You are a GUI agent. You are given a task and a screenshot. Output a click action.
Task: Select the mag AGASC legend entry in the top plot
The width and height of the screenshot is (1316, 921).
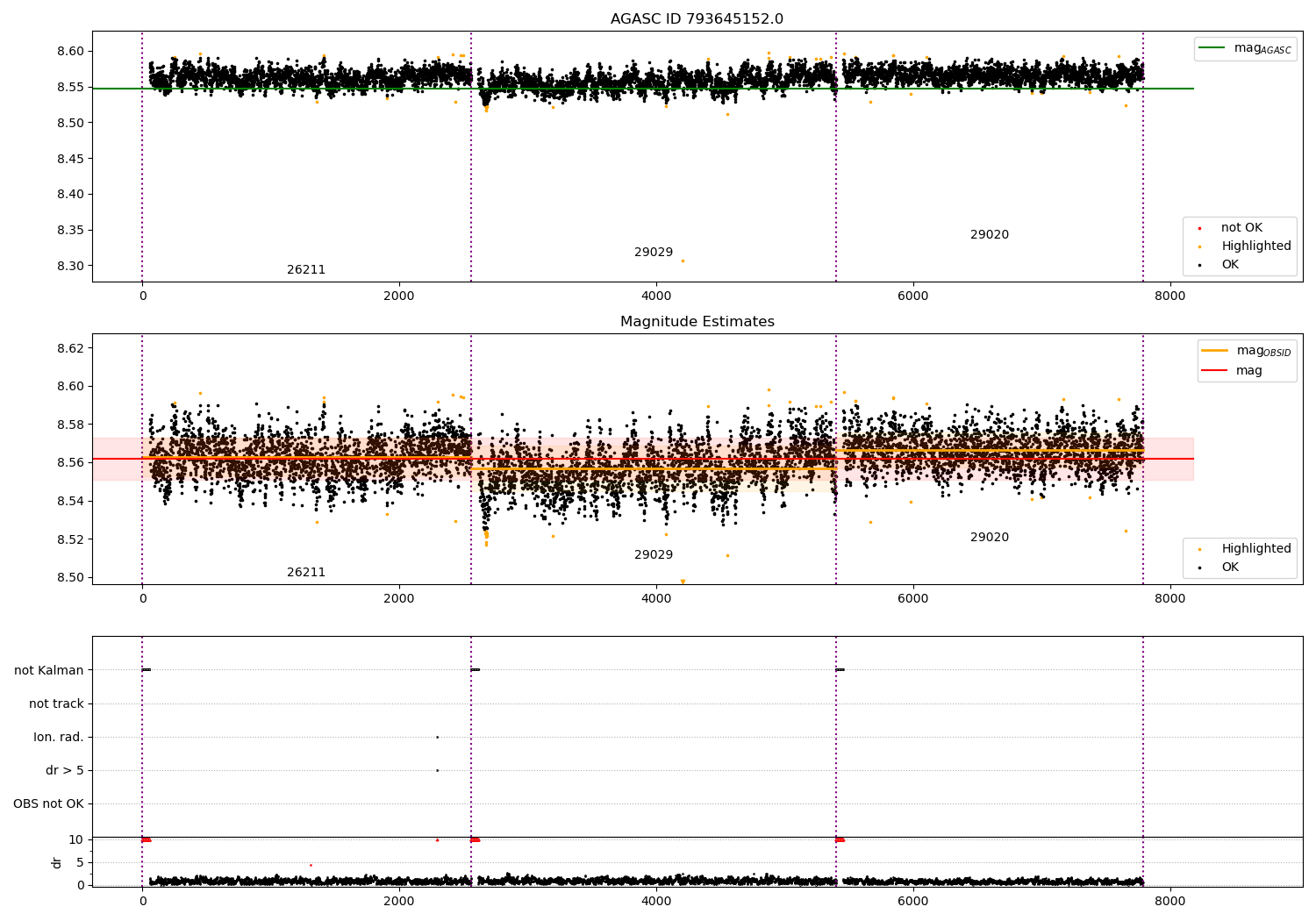click(x=1245, y=48)
